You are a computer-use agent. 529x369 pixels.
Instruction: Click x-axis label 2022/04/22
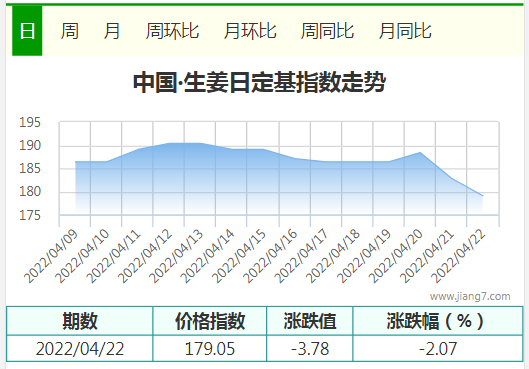[458, 256]
